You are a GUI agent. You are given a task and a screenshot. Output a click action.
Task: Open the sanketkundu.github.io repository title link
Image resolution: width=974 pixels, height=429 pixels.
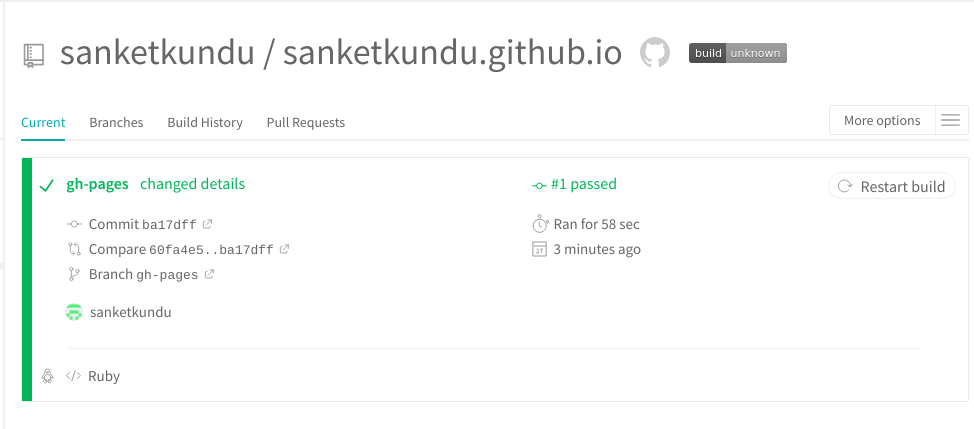[x=452, y=53]
